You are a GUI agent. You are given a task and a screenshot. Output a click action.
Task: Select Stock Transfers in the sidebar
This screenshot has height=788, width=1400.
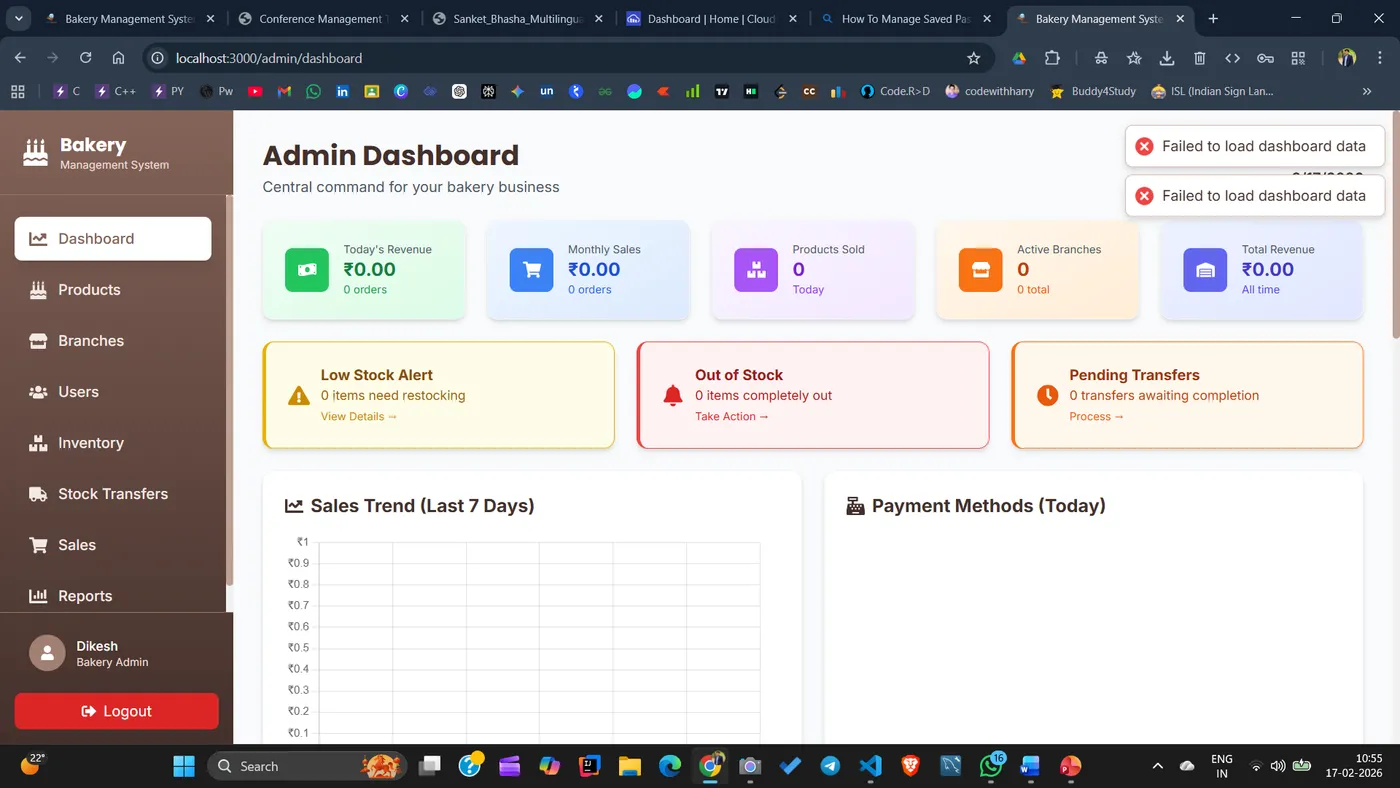pos(113,494)
